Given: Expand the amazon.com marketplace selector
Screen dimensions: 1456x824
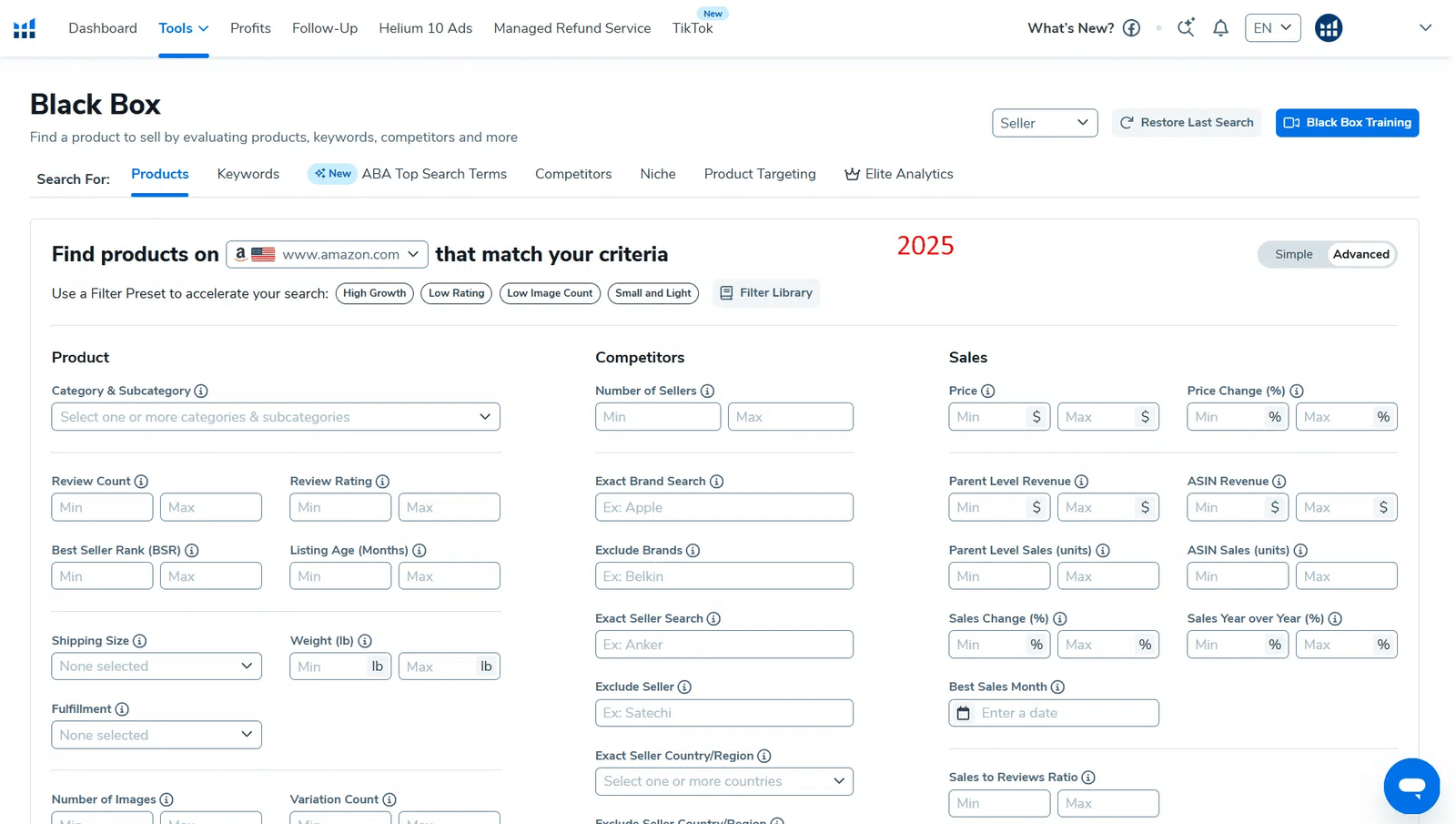Looking at the screenshot, I should tap(327, 255).
